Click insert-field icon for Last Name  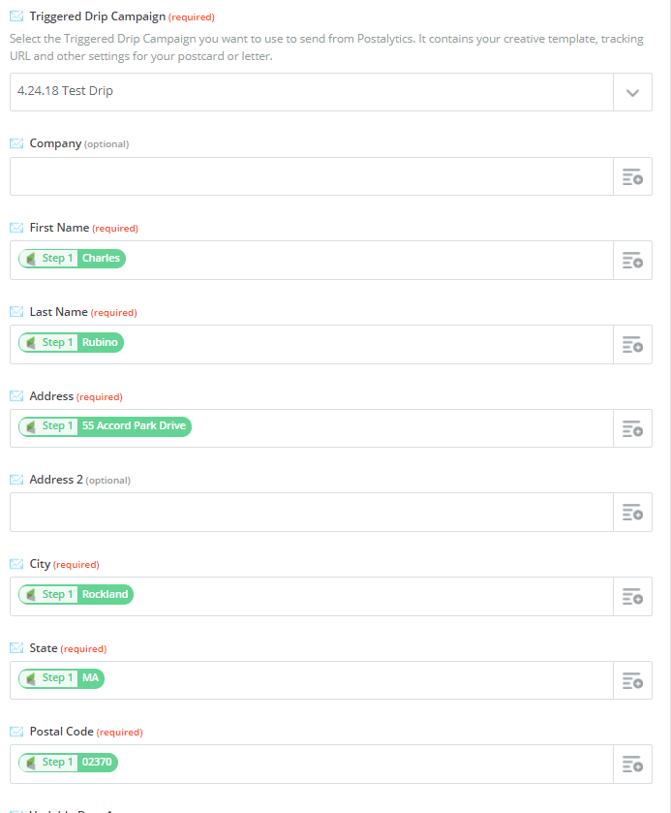tap(633, 344)
